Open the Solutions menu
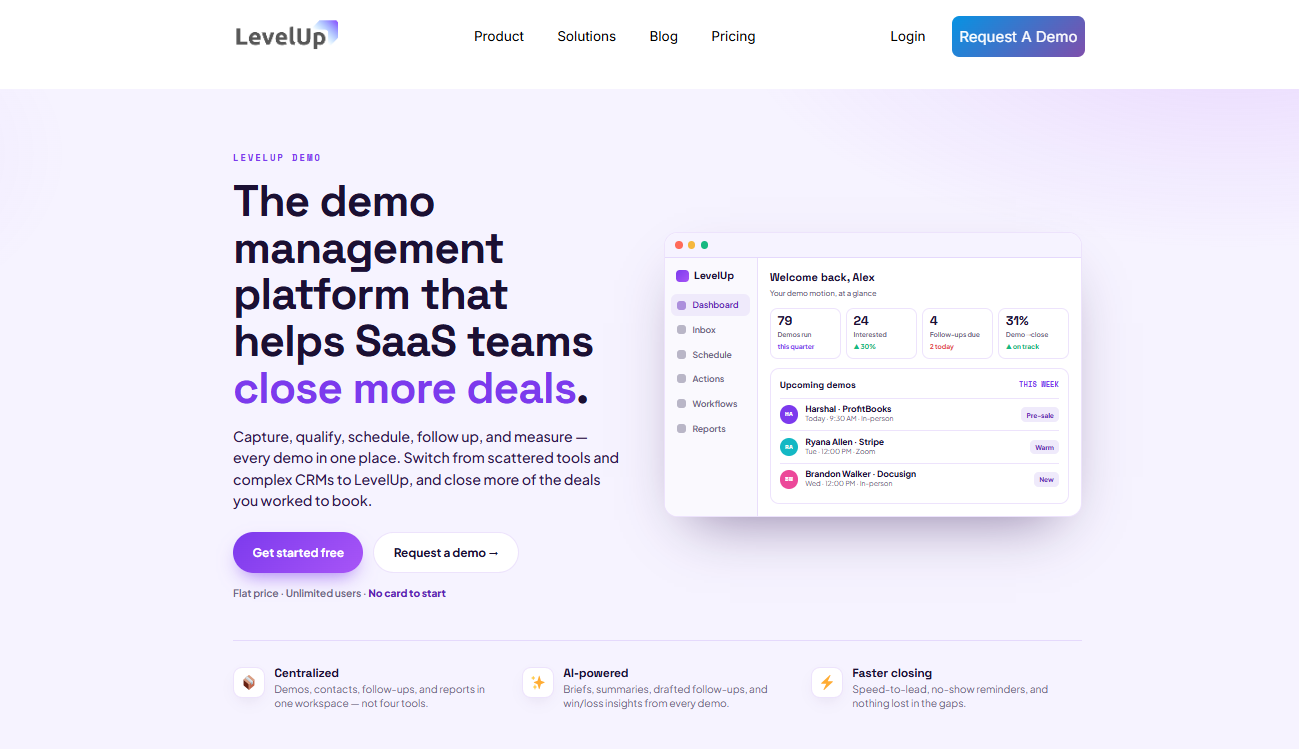The height and width of the screenshot is (749, 1299). pyautogui.click(x=586, y=36)
